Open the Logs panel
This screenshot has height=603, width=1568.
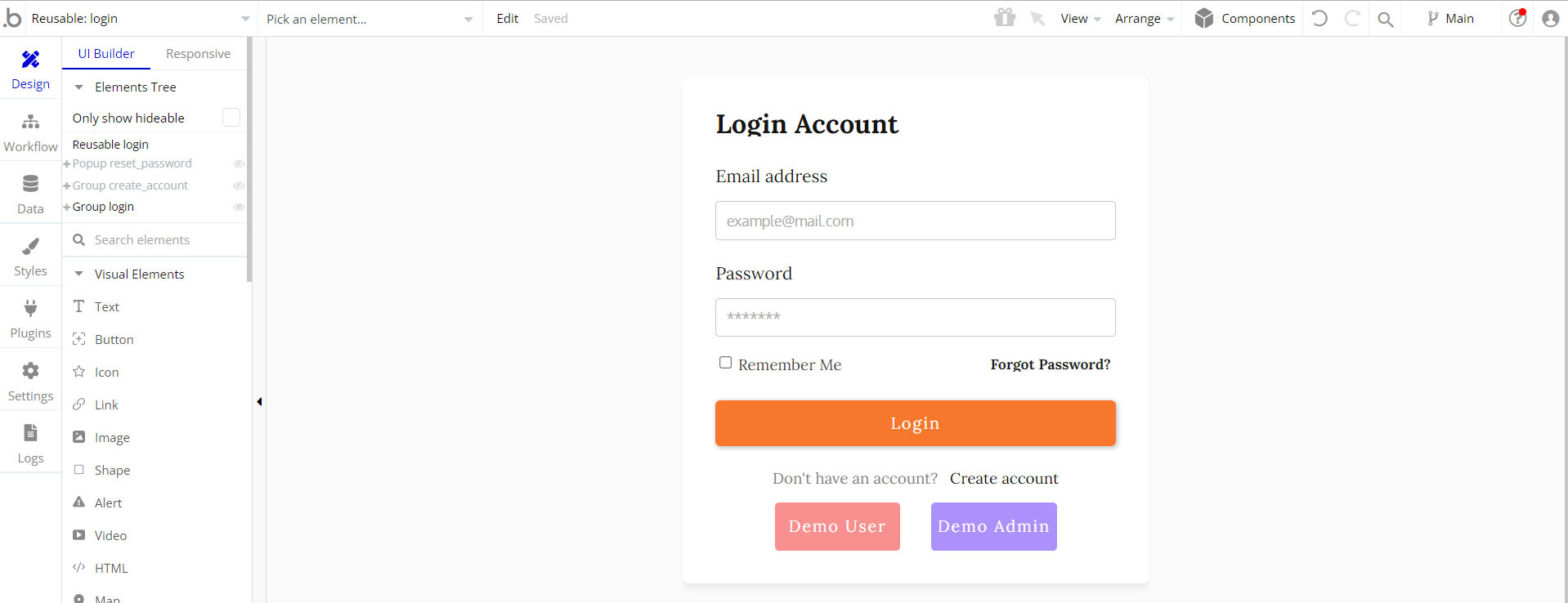[x=30, y=443]
